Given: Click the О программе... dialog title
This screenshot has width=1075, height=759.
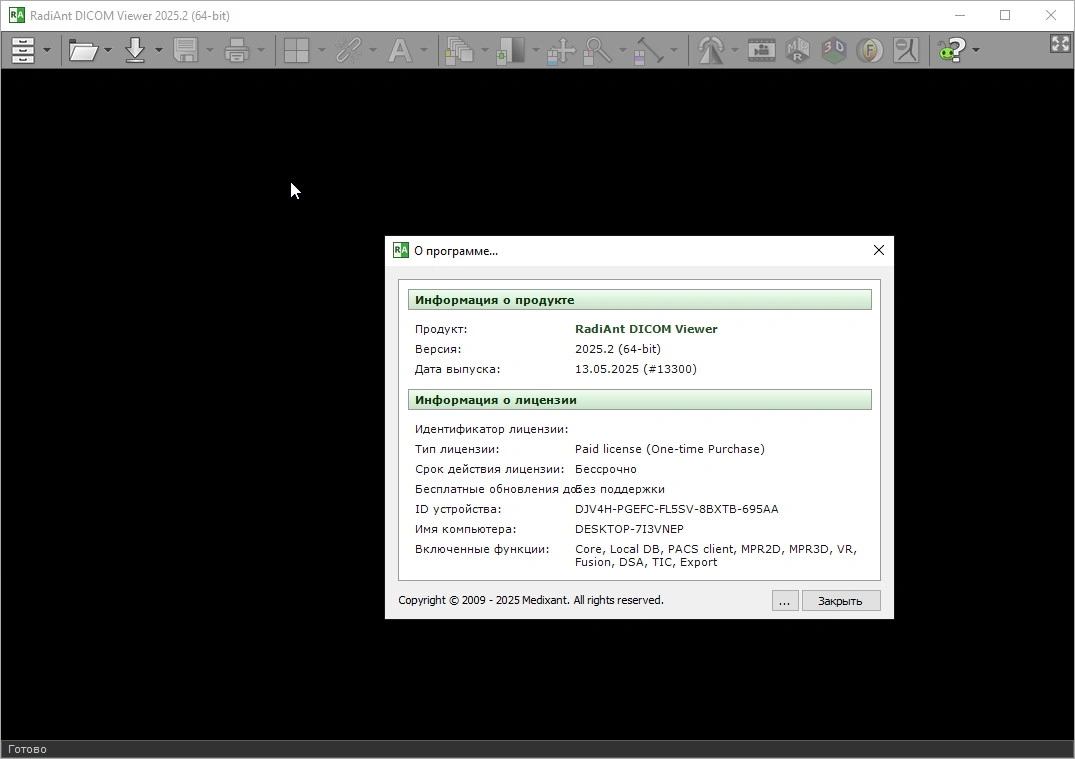Looking at the screenshot, I should point(455,251).
